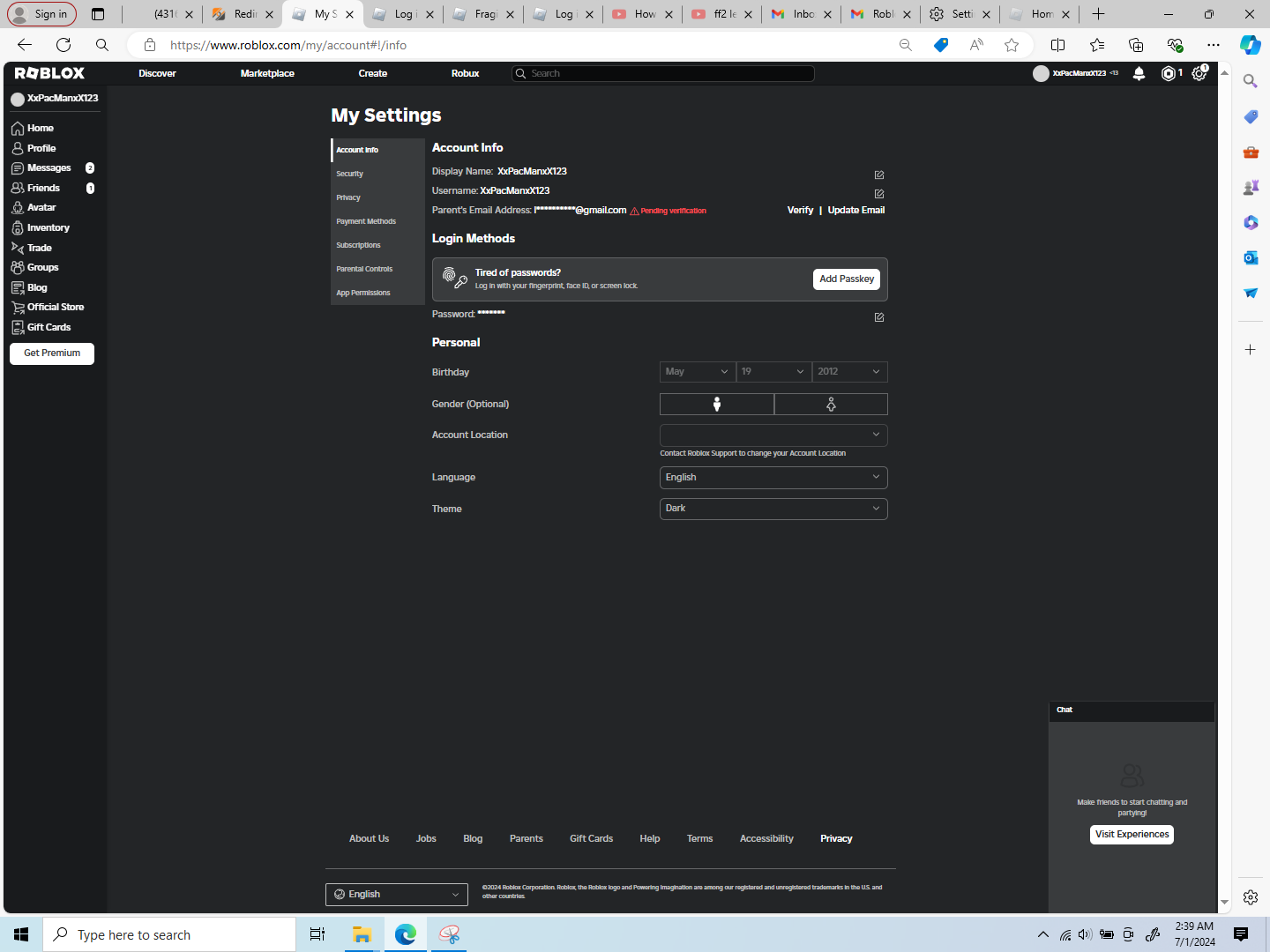Add this page to favorites
Screen dimensions: 1270x952
pos(1012,45)
